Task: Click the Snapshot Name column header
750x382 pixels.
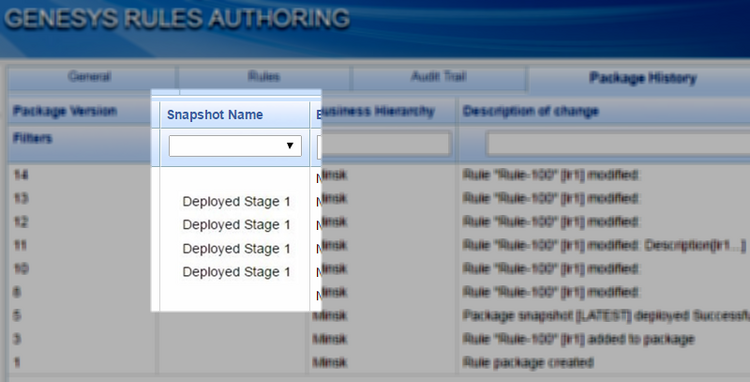Action: click(215, 115)
